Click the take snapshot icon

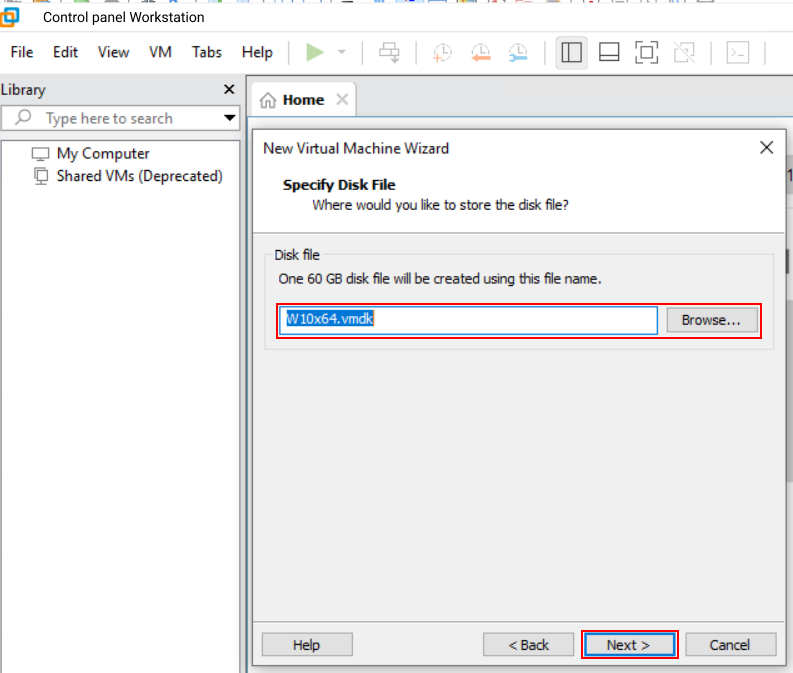coord(442,53)
